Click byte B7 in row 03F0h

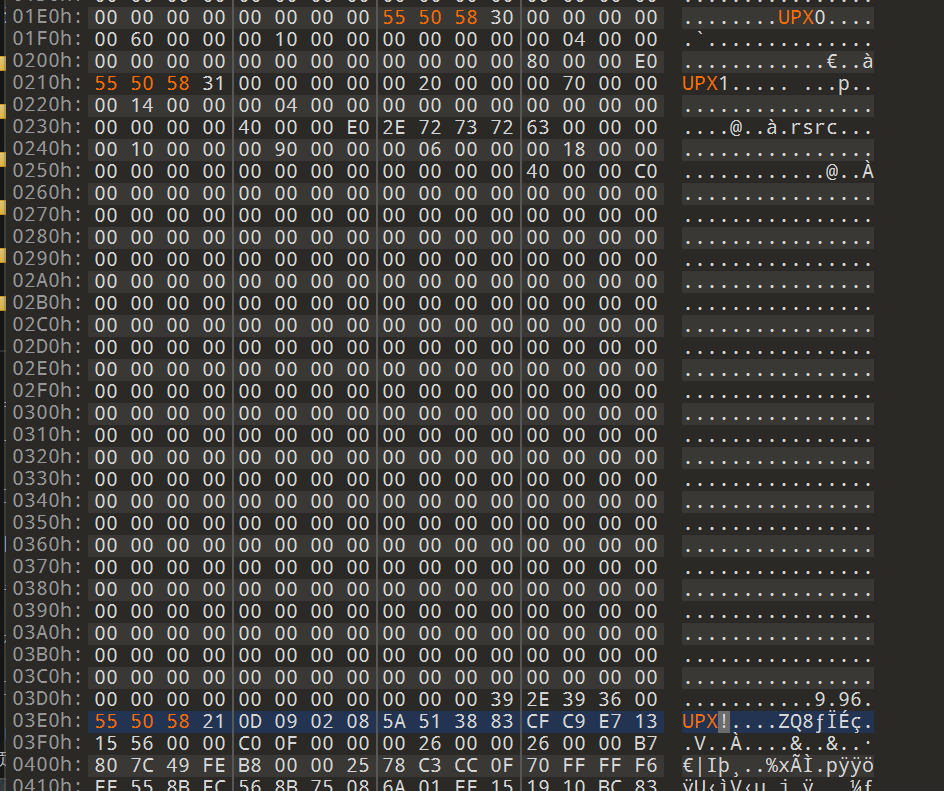pos(645,743)
